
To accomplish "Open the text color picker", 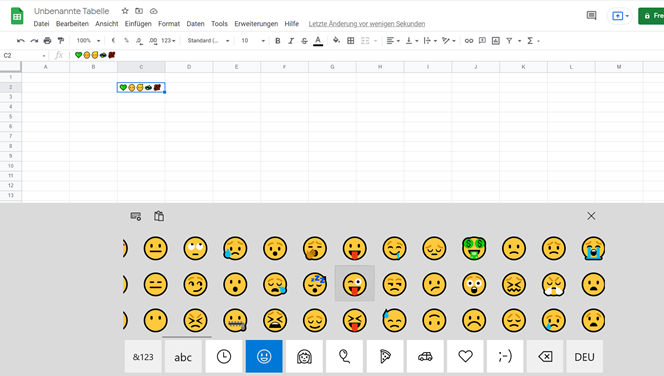I will (x=318, y=41).
